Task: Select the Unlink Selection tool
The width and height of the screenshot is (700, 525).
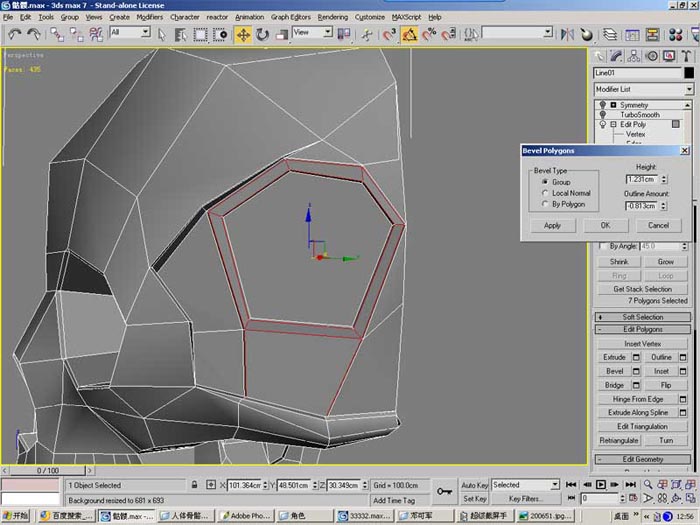Action: pyautogui.click(x=76, y=34)
